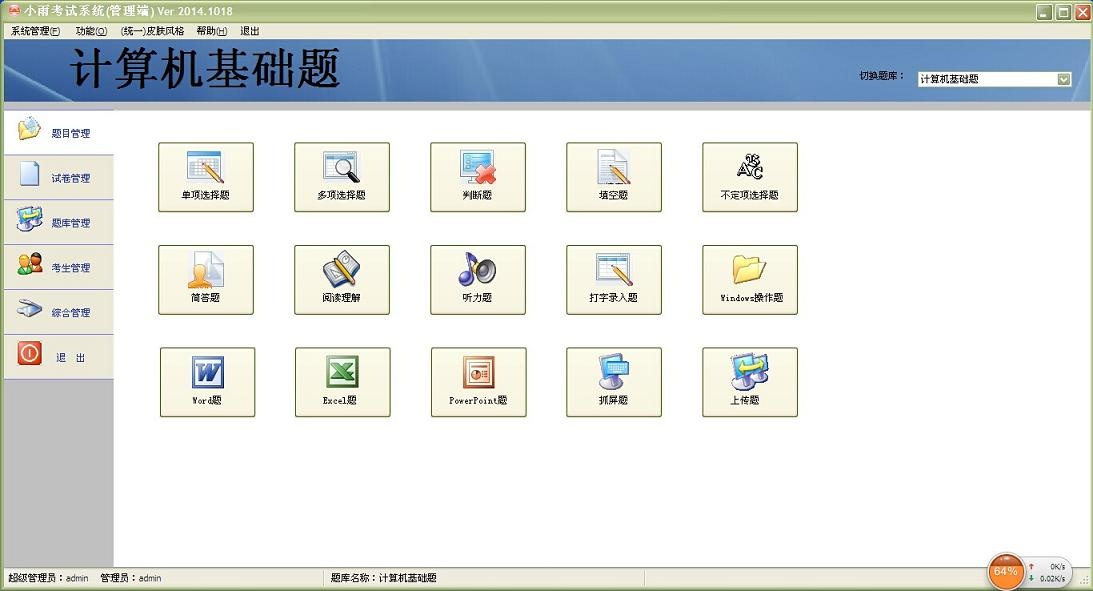Select 综合管理 in the sidebar
This screenshot has width=1093, height=591.
(59, 312)
